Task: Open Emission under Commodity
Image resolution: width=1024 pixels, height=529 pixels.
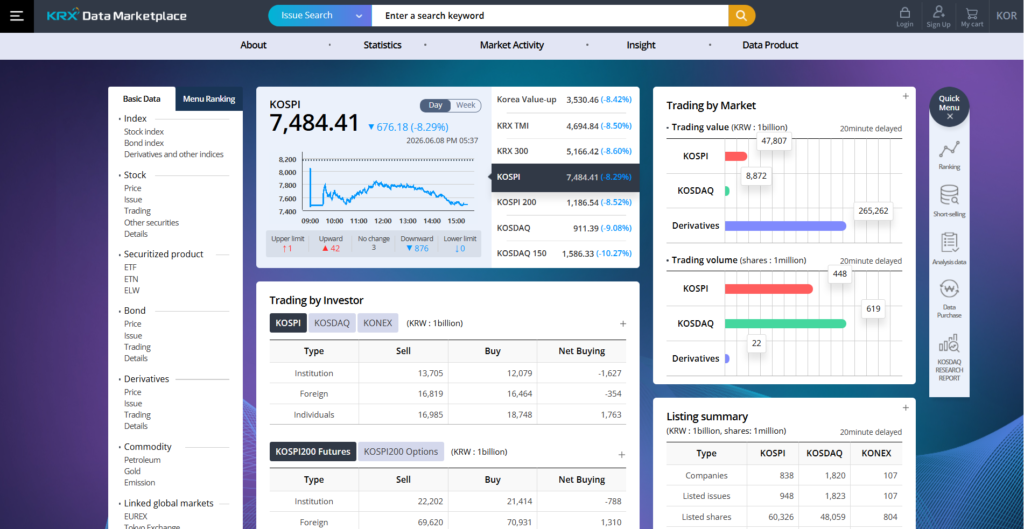Action: (x=140, y=483)
